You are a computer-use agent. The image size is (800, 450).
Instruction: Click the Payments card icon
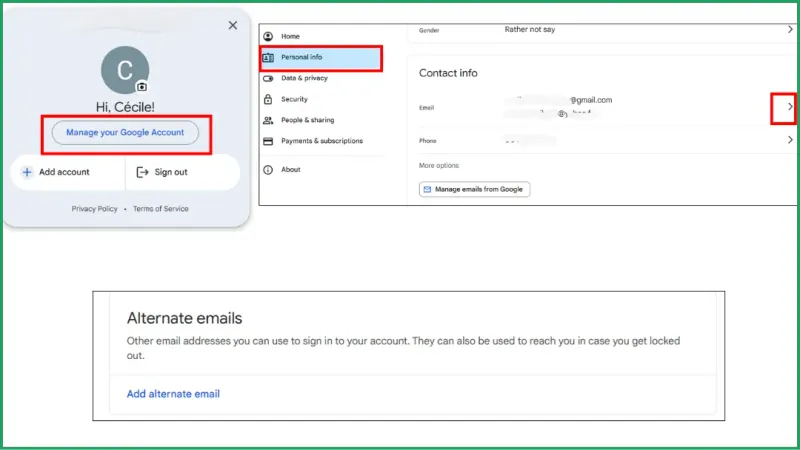point(268,141)
